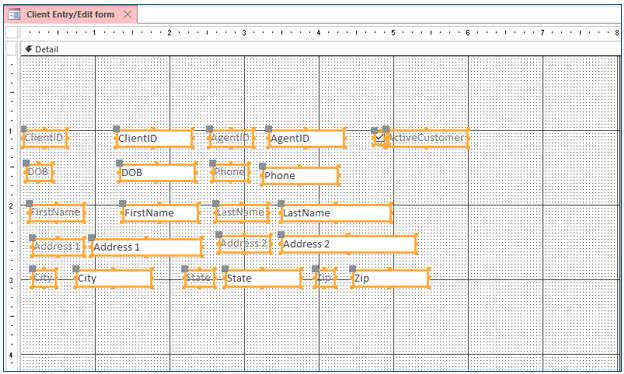Image resolution: width=624 pixels, height=374 pixels.
Task: Select the City text box
Action: click(x=113, y=278)
